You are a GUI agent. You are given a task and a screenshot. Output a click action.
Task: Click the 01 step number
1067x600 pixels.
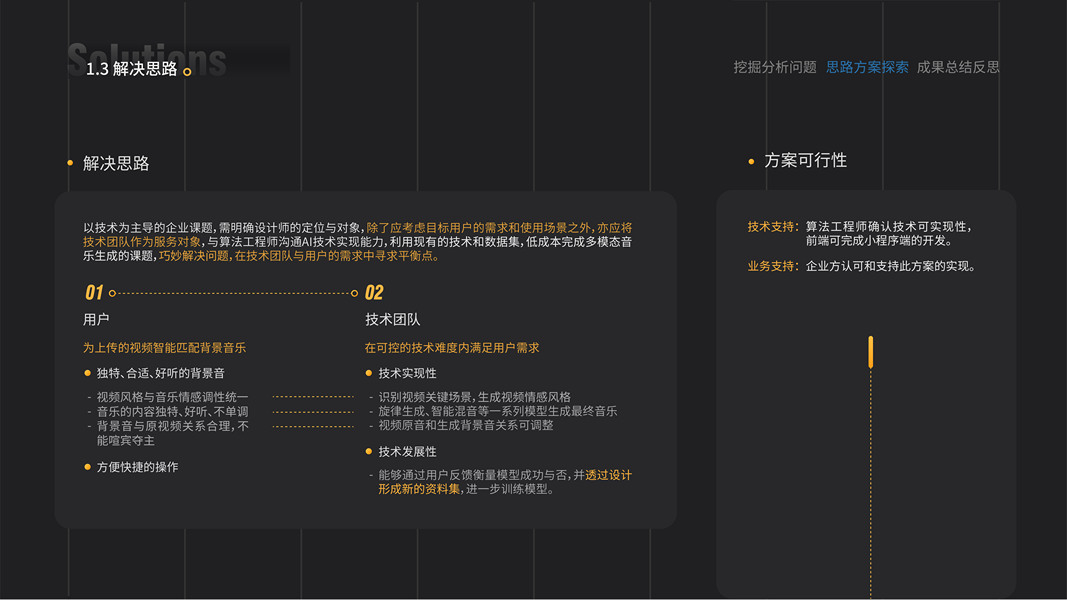pyautogui.click(x=94, y=293)
